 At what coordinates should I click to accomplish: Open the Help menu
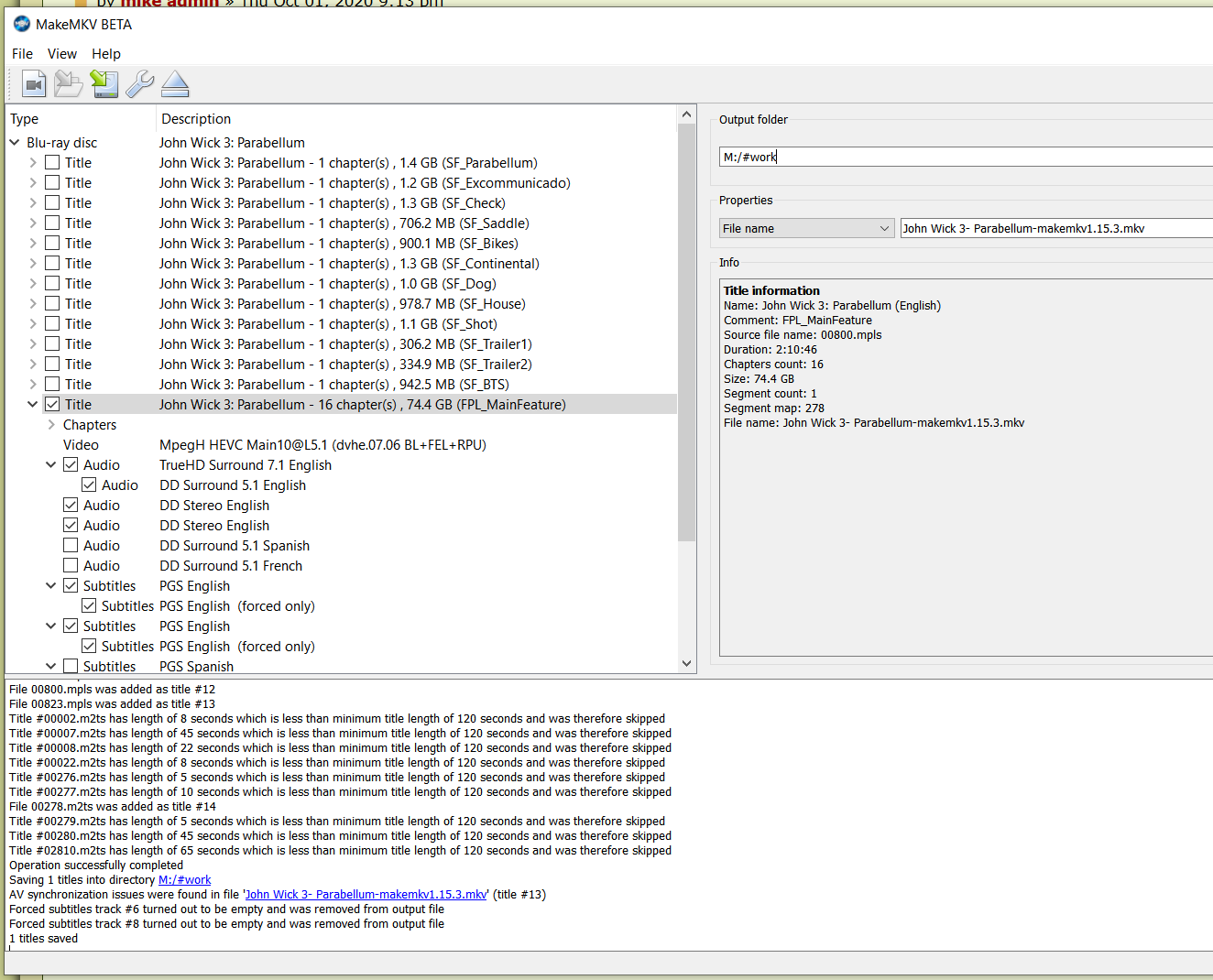tap(106, 54)
